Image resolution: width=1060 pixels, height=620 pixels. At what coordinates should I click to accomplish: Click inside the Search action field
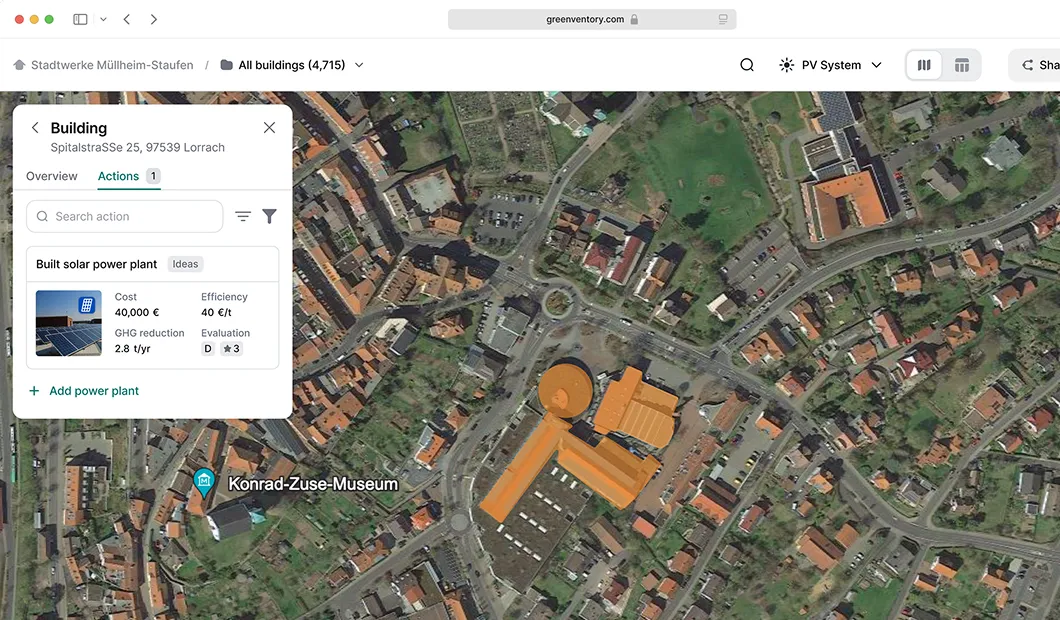[x=124, y=216]
